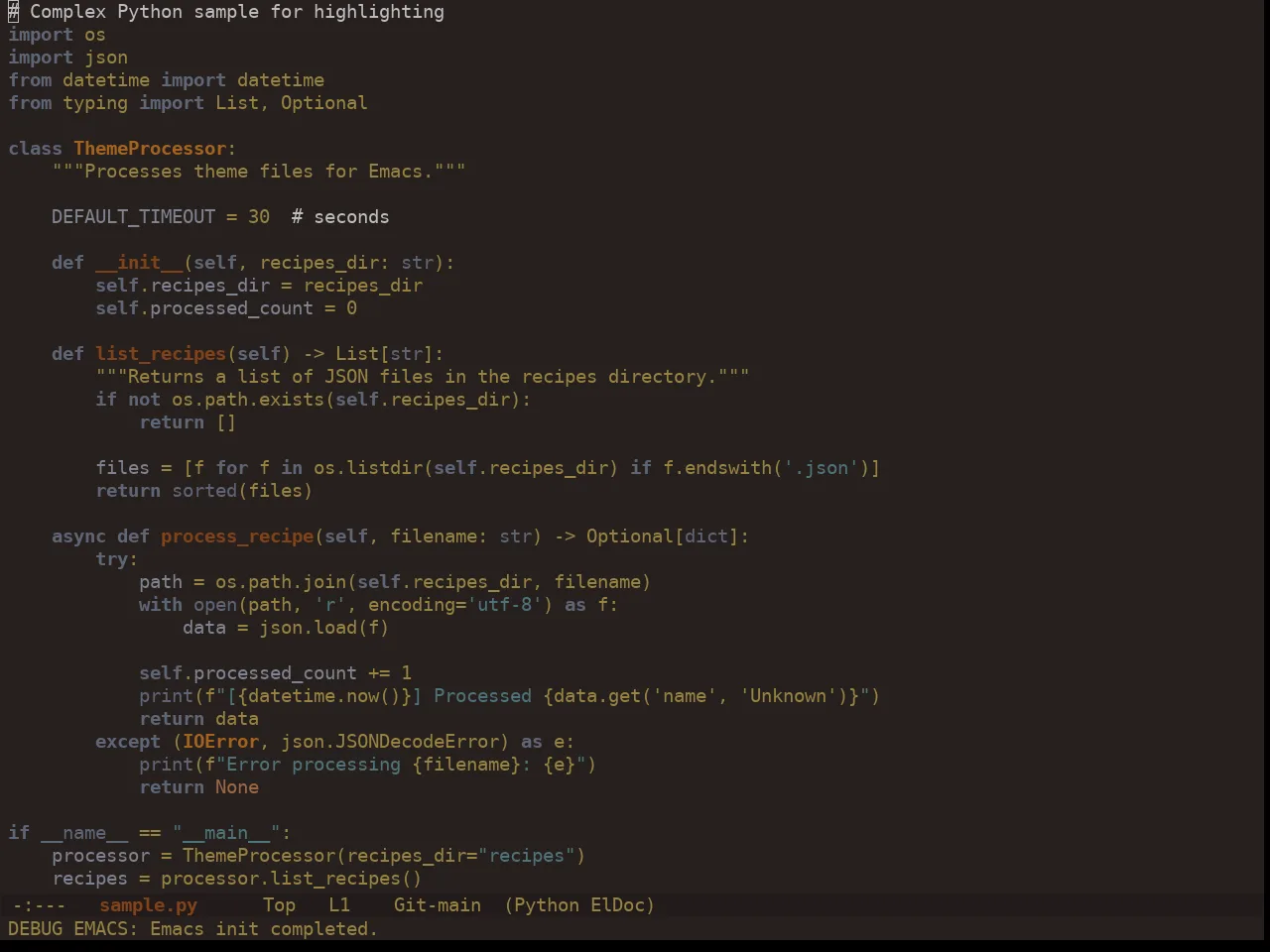
Task: Click the IOError exception name
Action: point(220,742)
